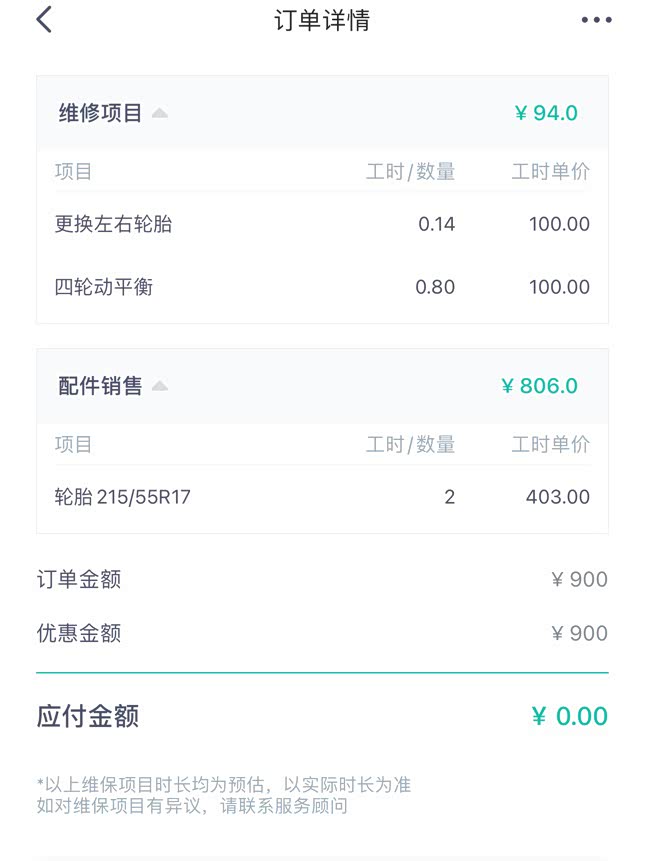Go back using the left arrow

click(x=44, y=20)
